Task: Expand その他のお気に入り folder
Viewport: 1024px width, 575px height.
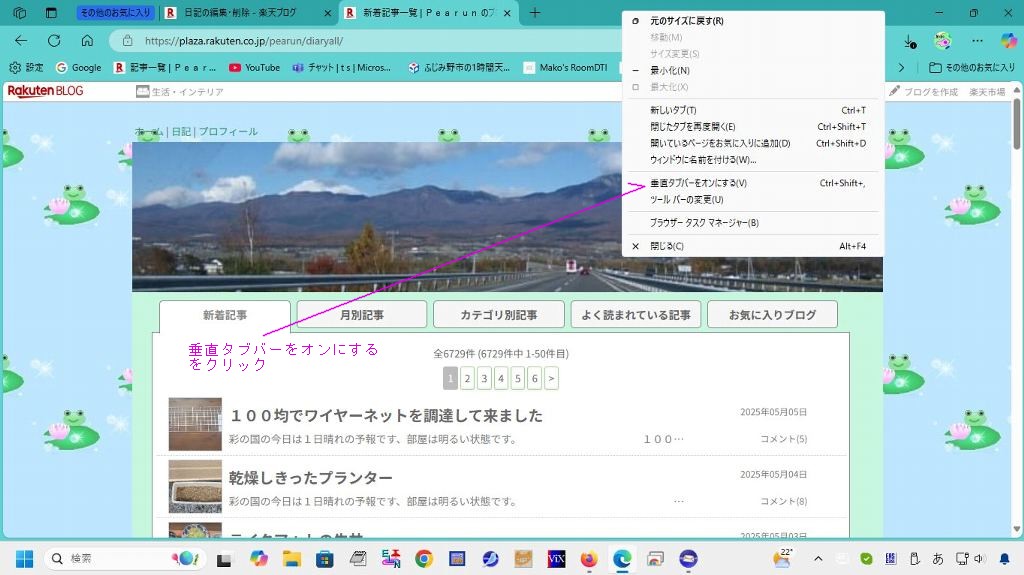Action: coord(971,68)
